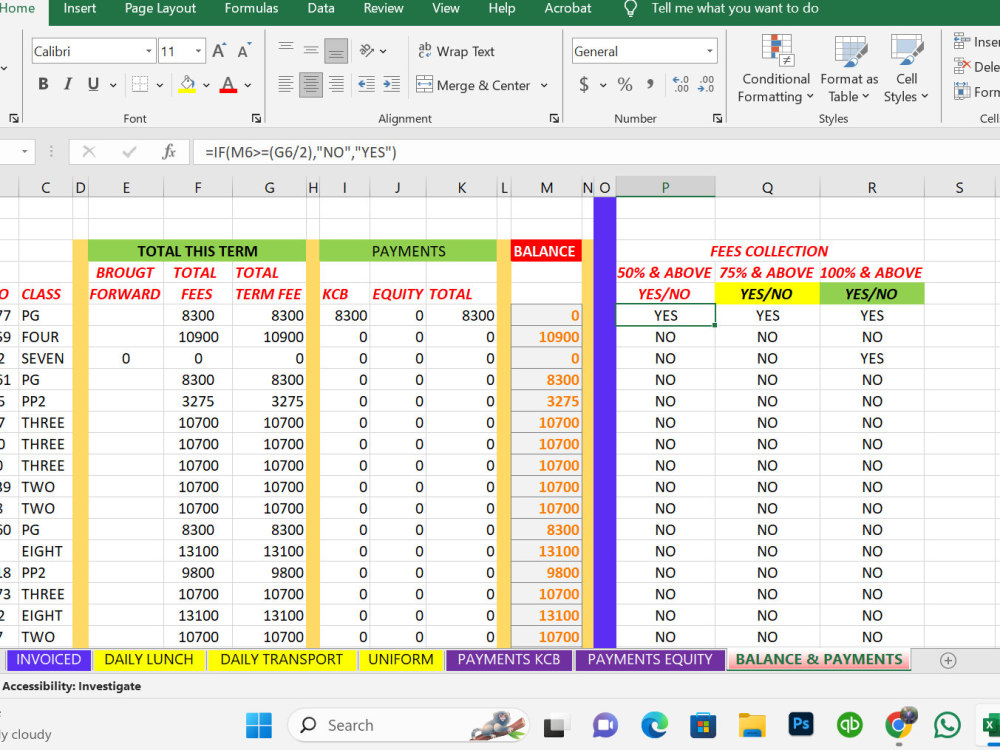Select Align Left icon
The height and width of the screenshot is (750, 1000).
[286, 84]
